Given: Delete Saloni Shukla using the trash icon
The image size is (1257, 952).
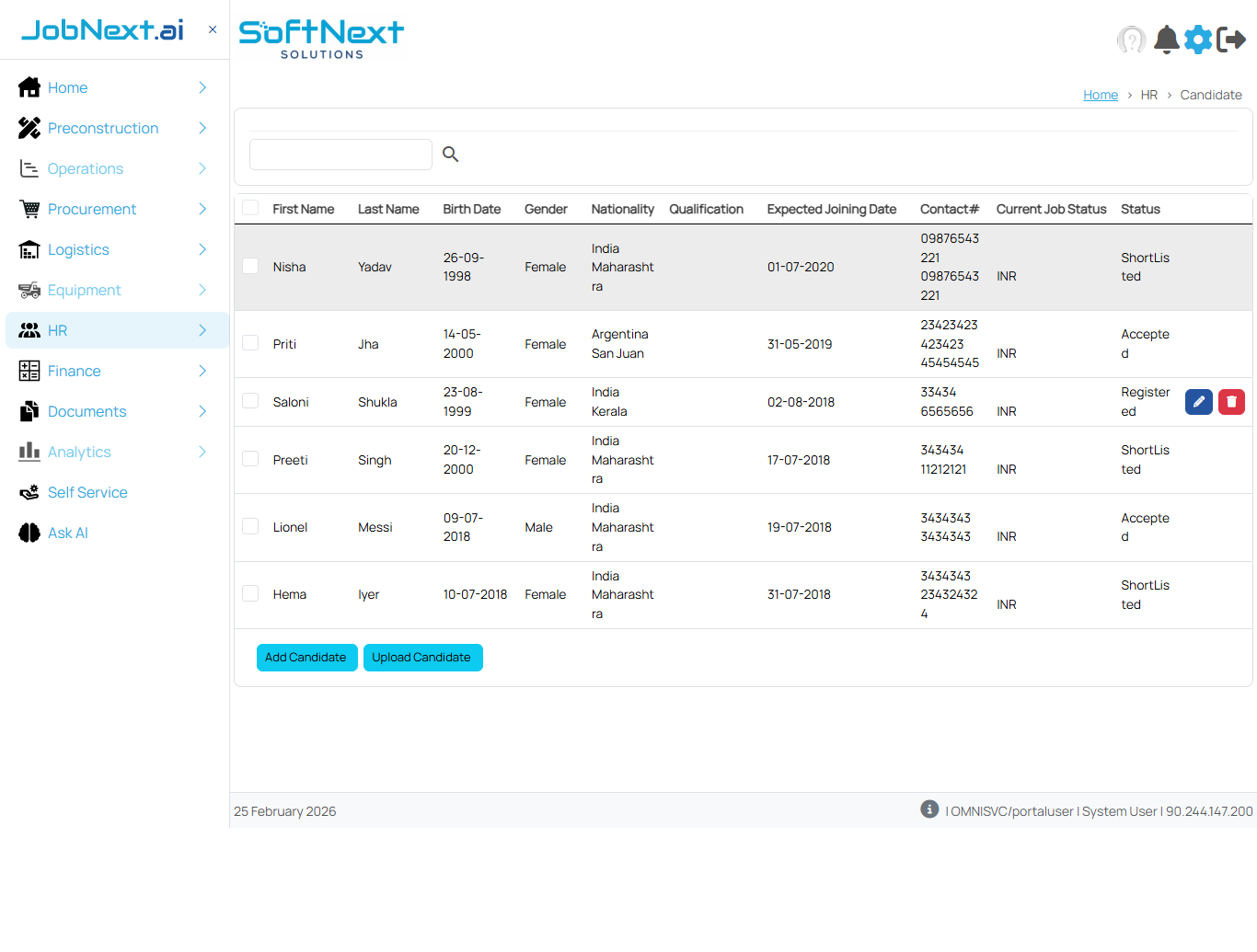Looking at the screenshot, I should tap(1231, 402).
